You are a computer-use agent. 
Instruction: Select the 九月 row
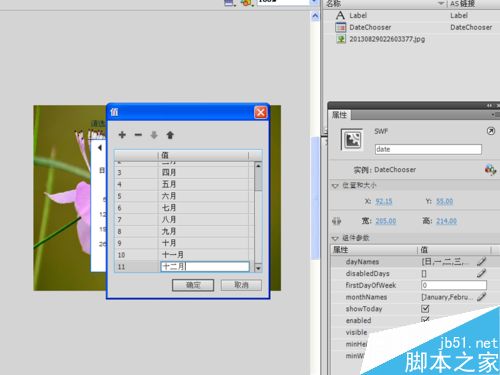pyautogui.click(x=184, y=231)
